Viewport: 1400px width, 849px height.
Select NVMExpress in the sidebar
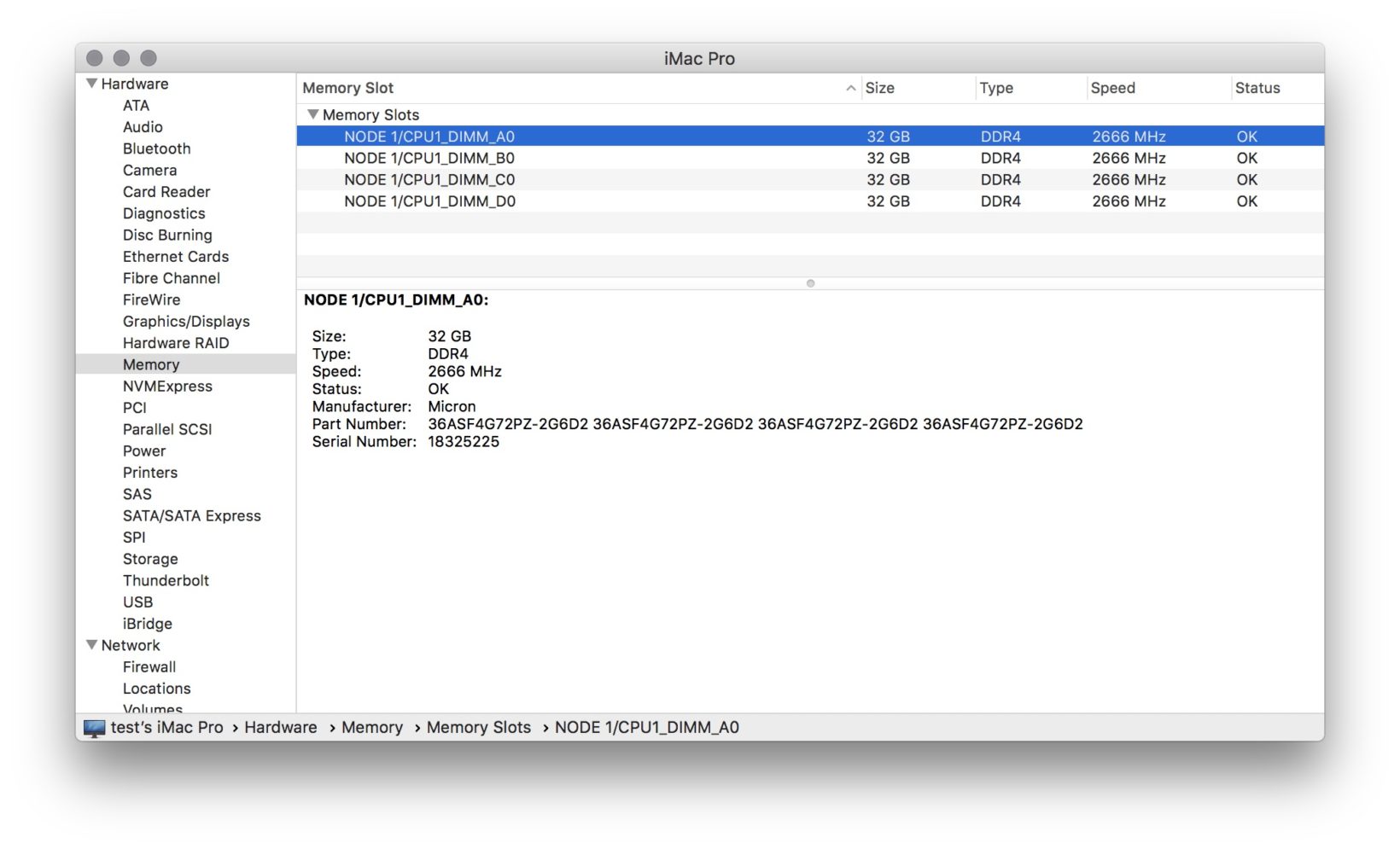167,387
